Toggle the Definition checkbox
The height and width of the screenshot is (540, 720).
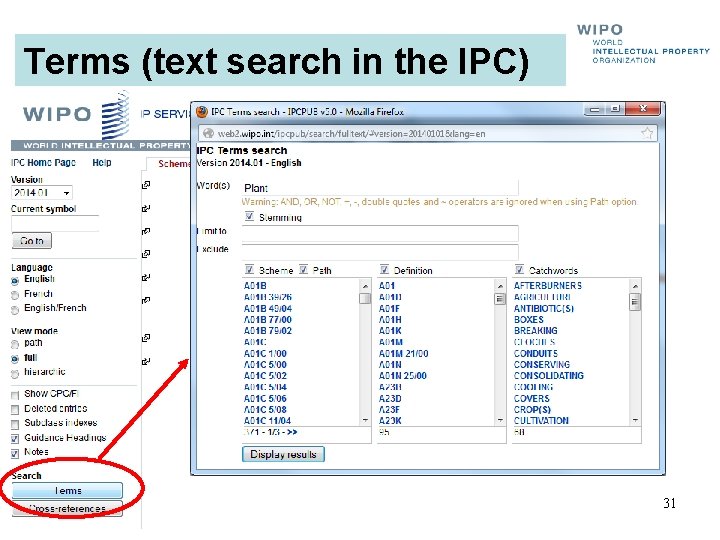tap(384, 270)
